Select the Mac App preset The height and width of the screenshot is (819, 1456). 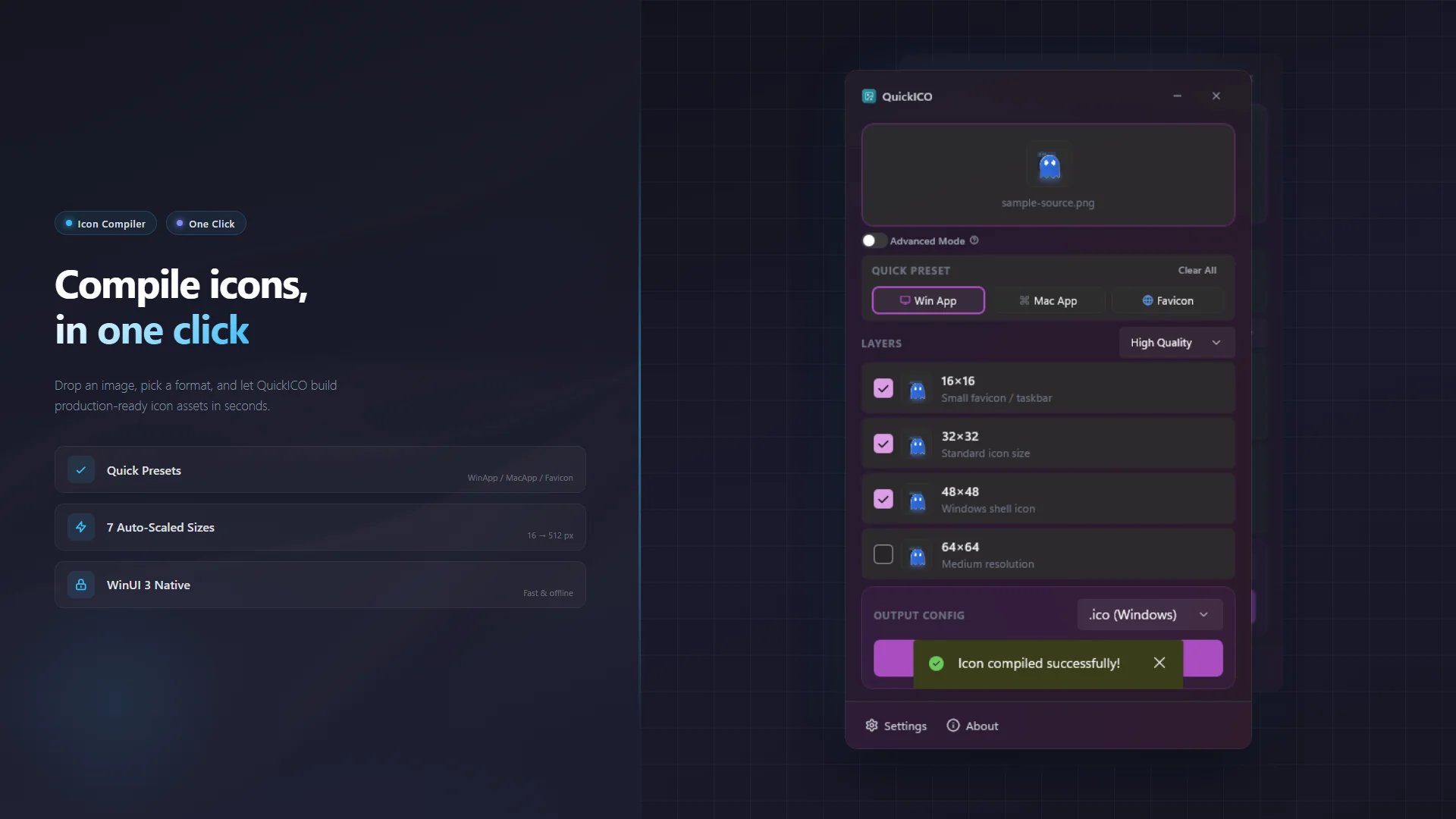[x=1048, y=300]
